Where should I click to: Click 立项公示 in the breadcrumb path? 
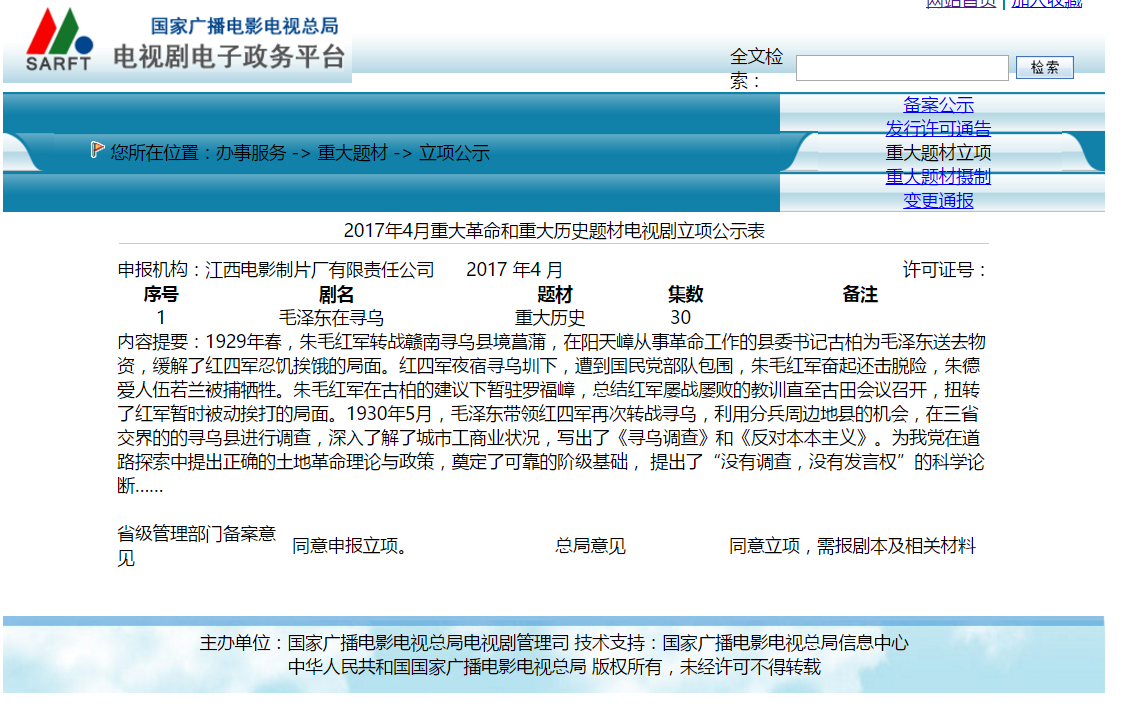coord(454,153)
